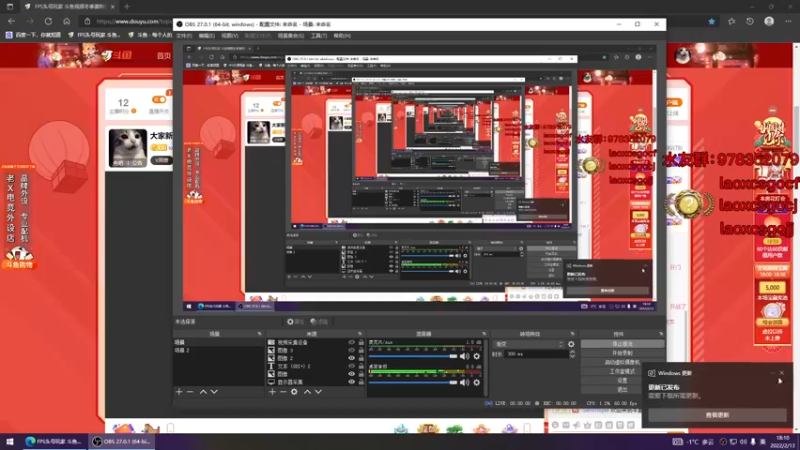Toggle lock on 图像 2 source

pyautogui.click(x=361, y=358)
